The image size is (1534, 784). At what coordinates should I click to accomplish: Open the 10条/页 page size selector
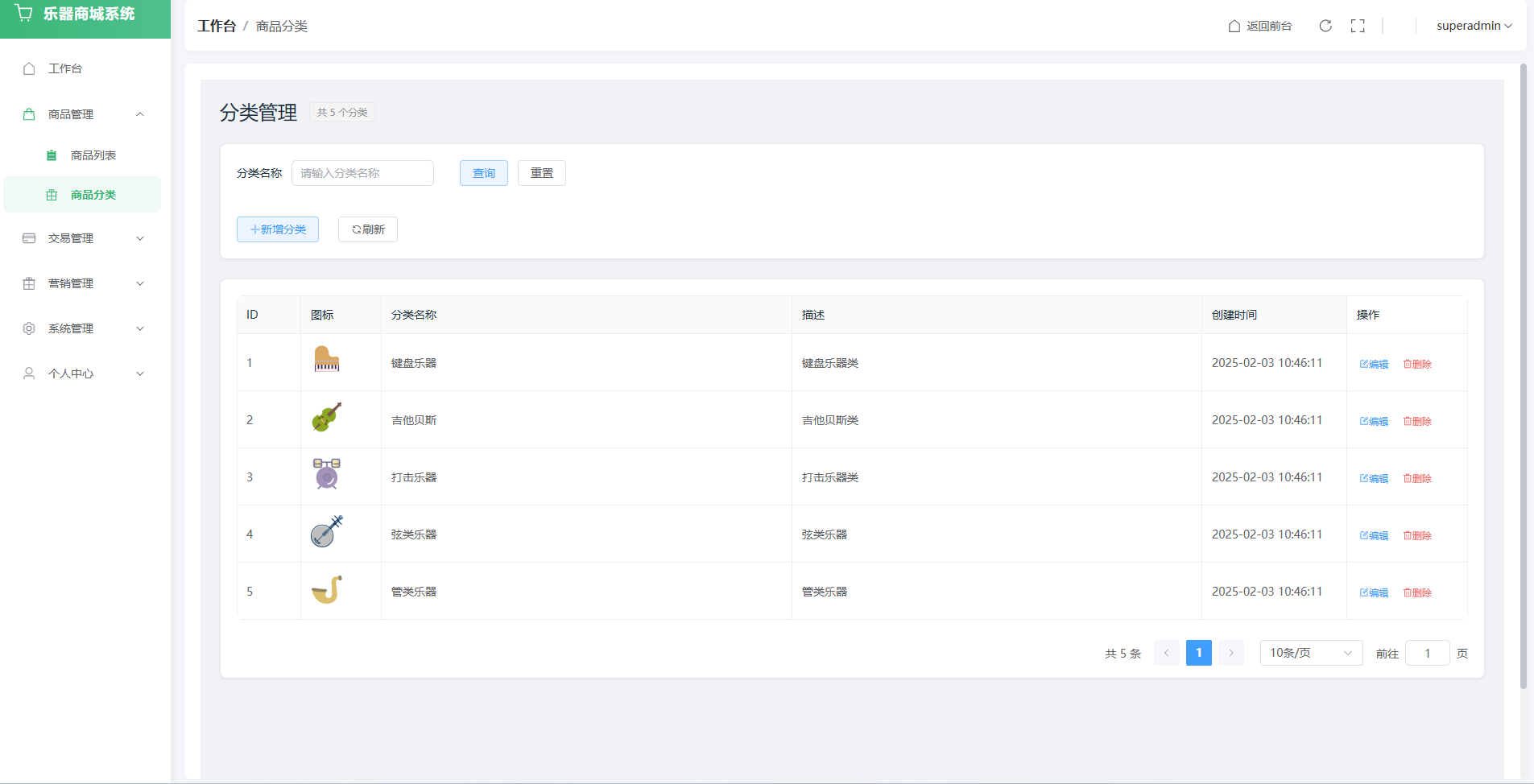pos(1310,653)
